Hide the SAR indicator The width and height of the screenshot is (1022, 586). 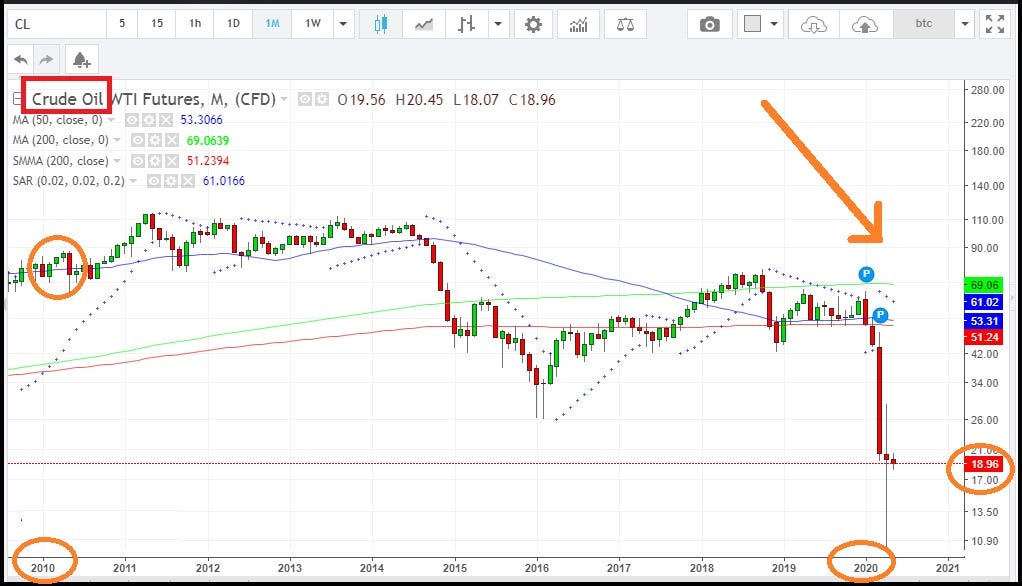click(153, 181)
